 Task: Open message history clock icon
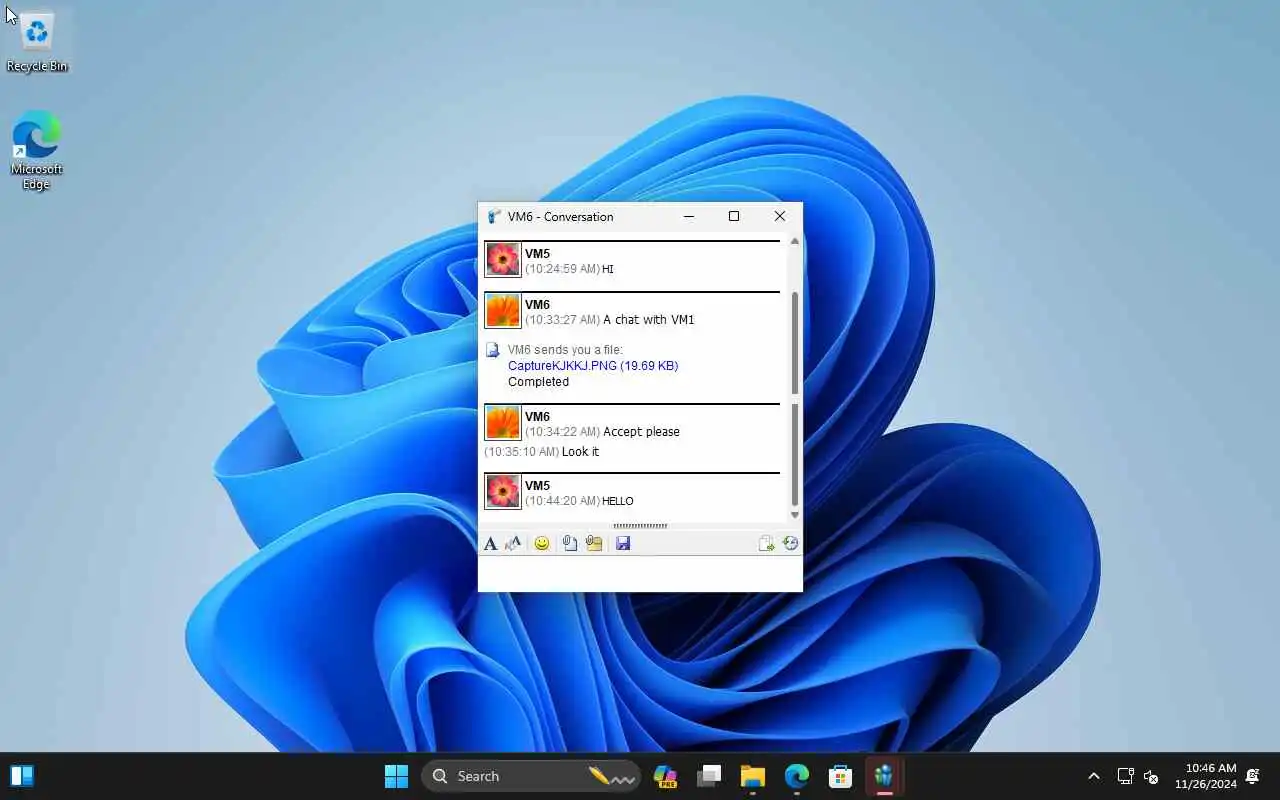tap(790, 544)
